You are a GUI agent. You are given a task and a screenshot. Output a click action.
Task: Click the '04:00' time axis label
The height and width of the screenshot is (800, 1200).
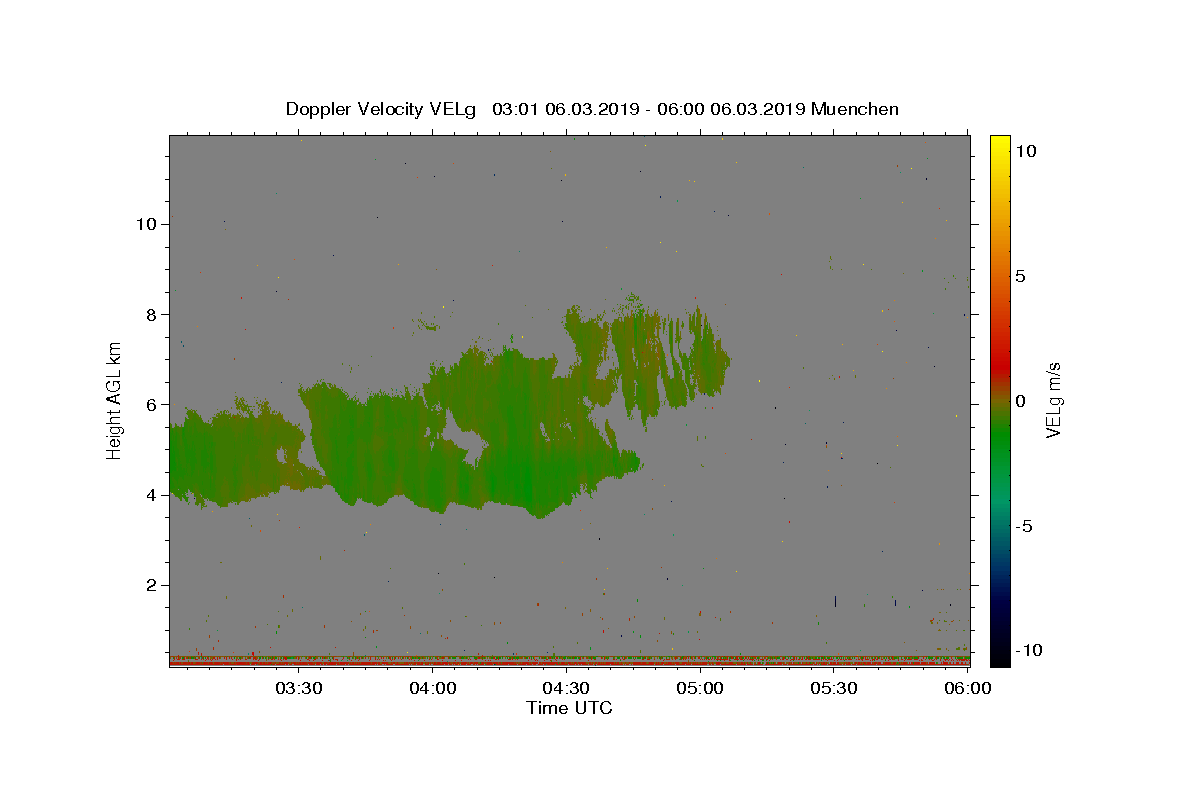[x=432, y=688]
